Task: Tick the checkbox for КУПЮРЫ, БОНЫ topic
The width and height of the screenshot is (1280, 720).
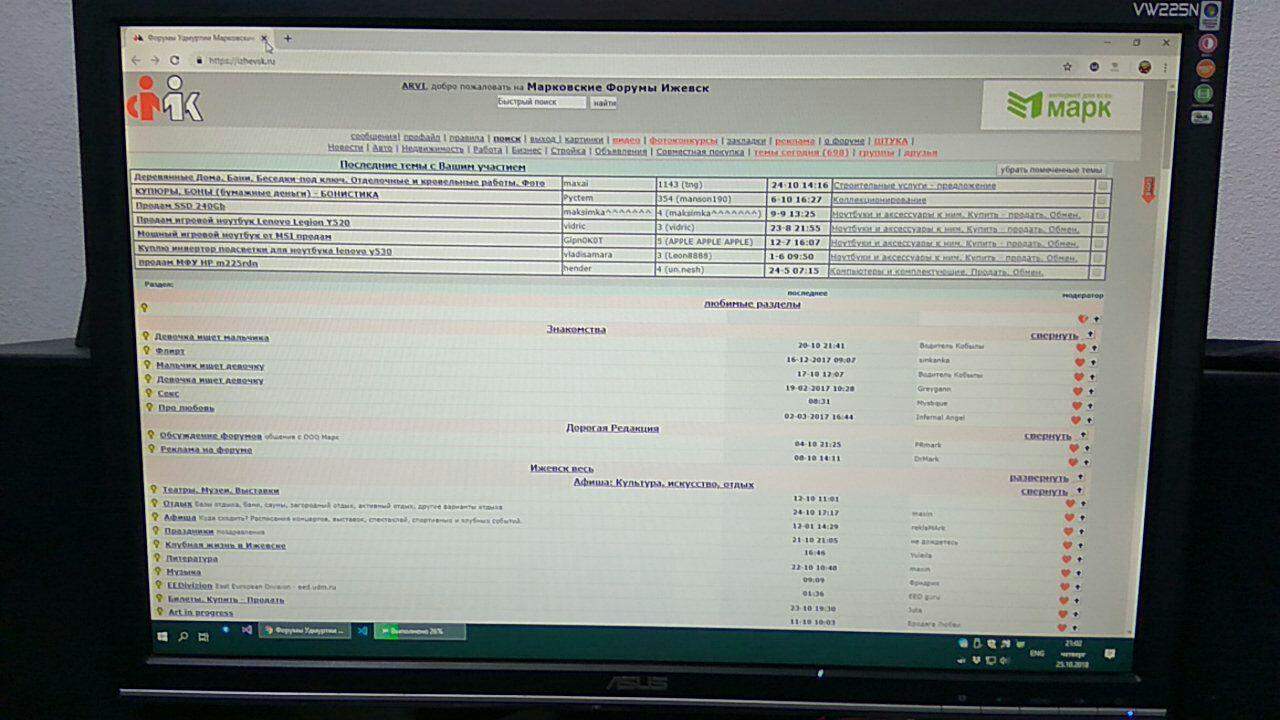Action: click(x=1100, y=200)
